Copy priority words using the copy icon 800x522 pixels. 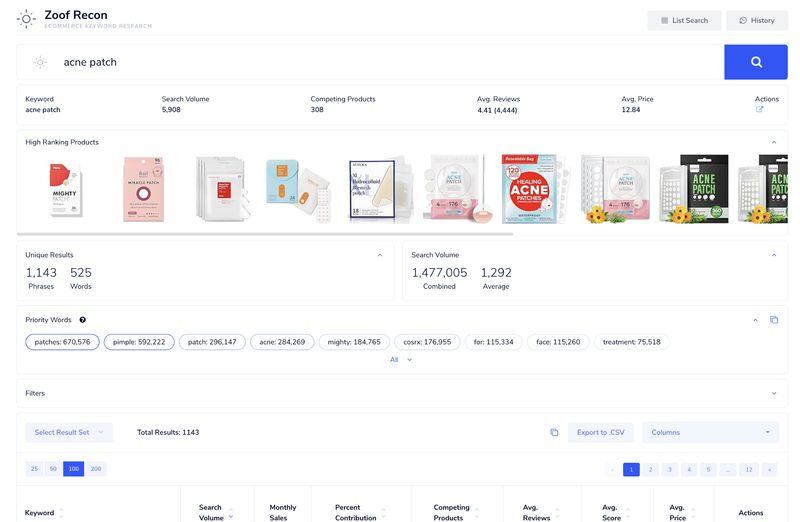click(x=773, y=320)
